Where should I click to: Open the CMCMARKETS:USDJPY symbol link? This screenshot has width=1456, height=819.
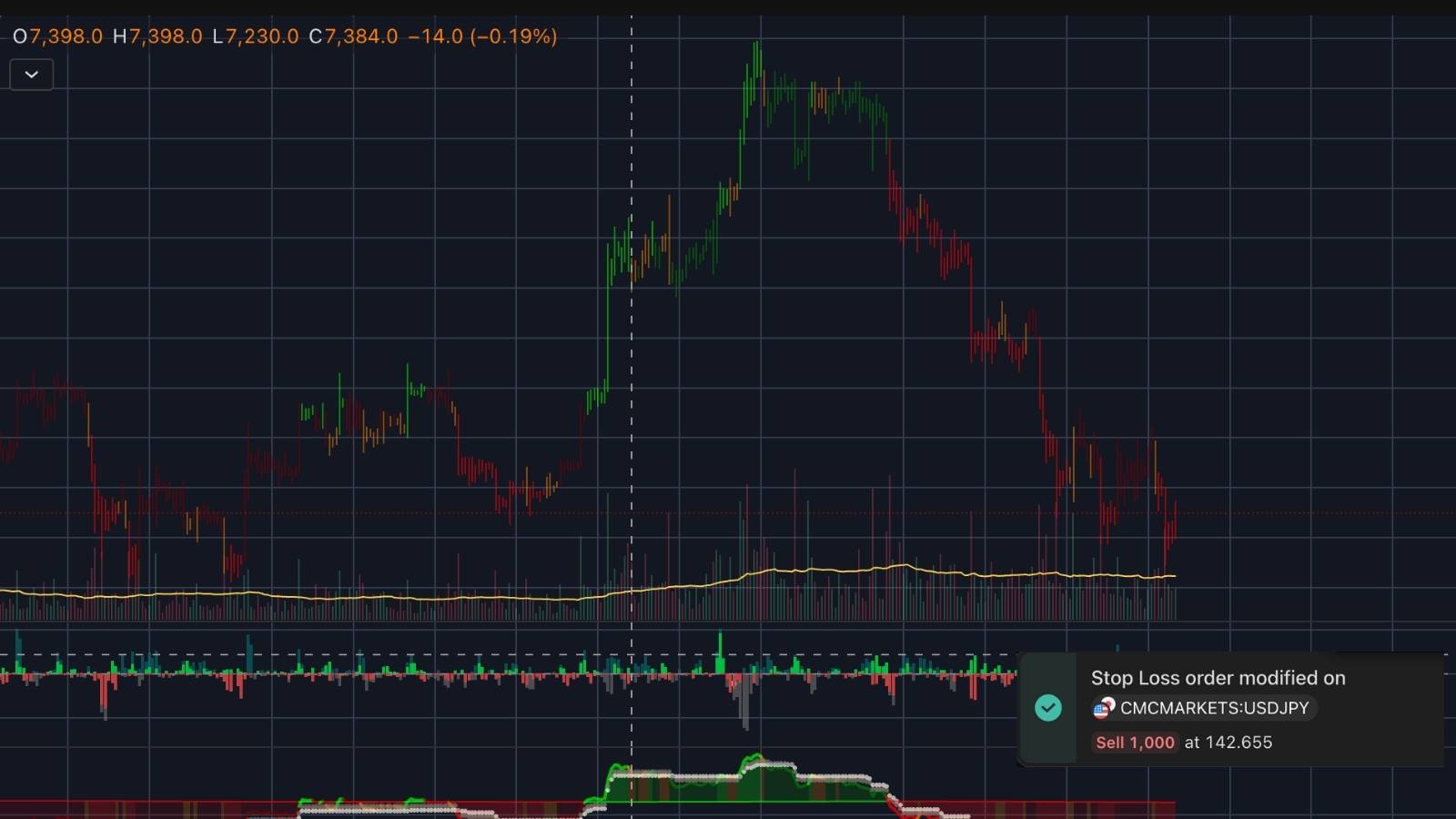(x=1215, y=708)
